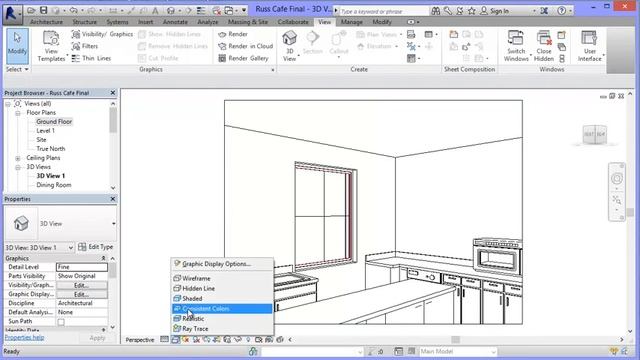Select Shaded visual style
The image size is (640, 360).
coord(222,298)
